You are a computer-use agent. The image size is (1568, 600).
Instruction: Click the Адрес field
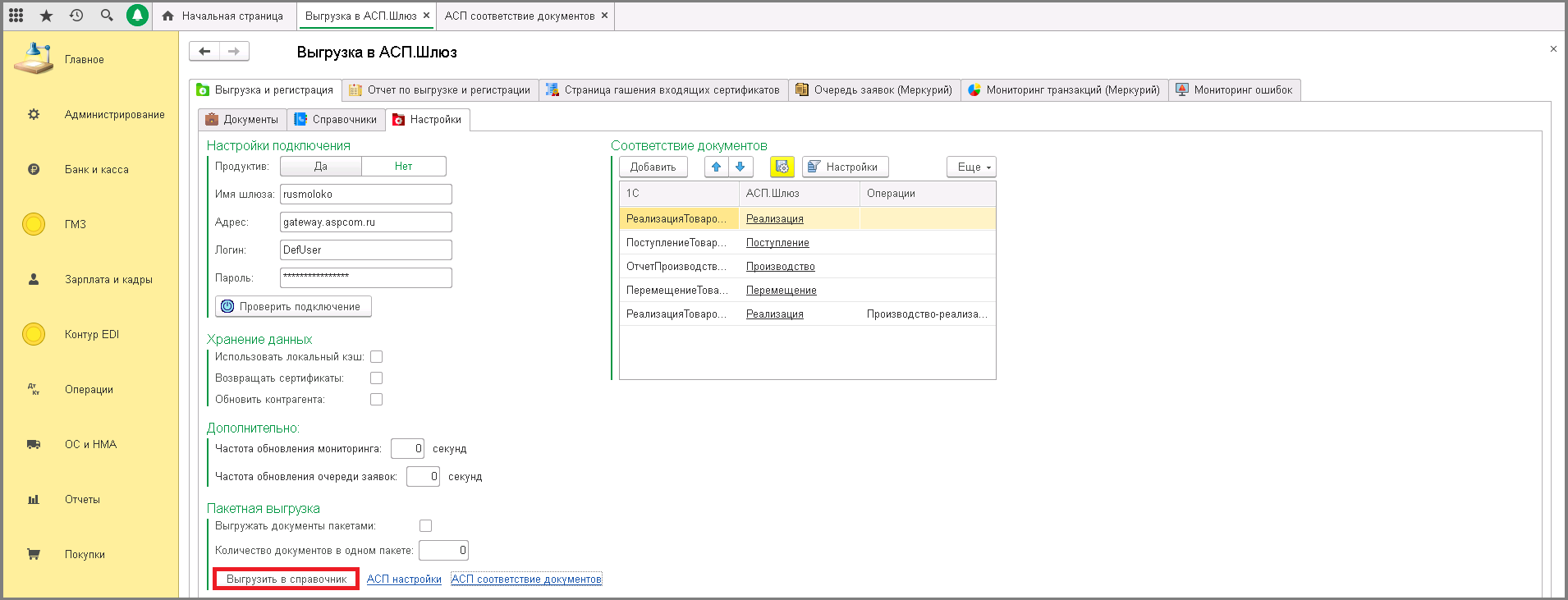click(366, 222)
